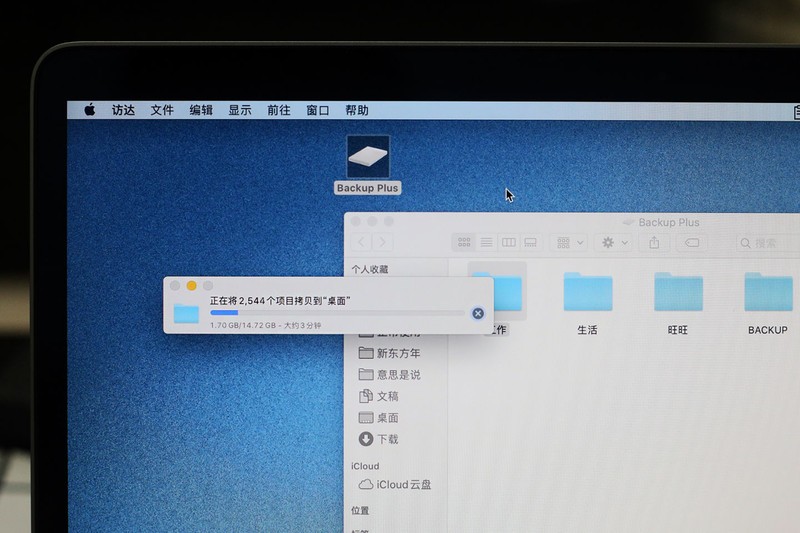The width and height of the screenshot is (800, 533).
Task: Open iCloud 云盘 in the sidebar
Action: [395, 485]
